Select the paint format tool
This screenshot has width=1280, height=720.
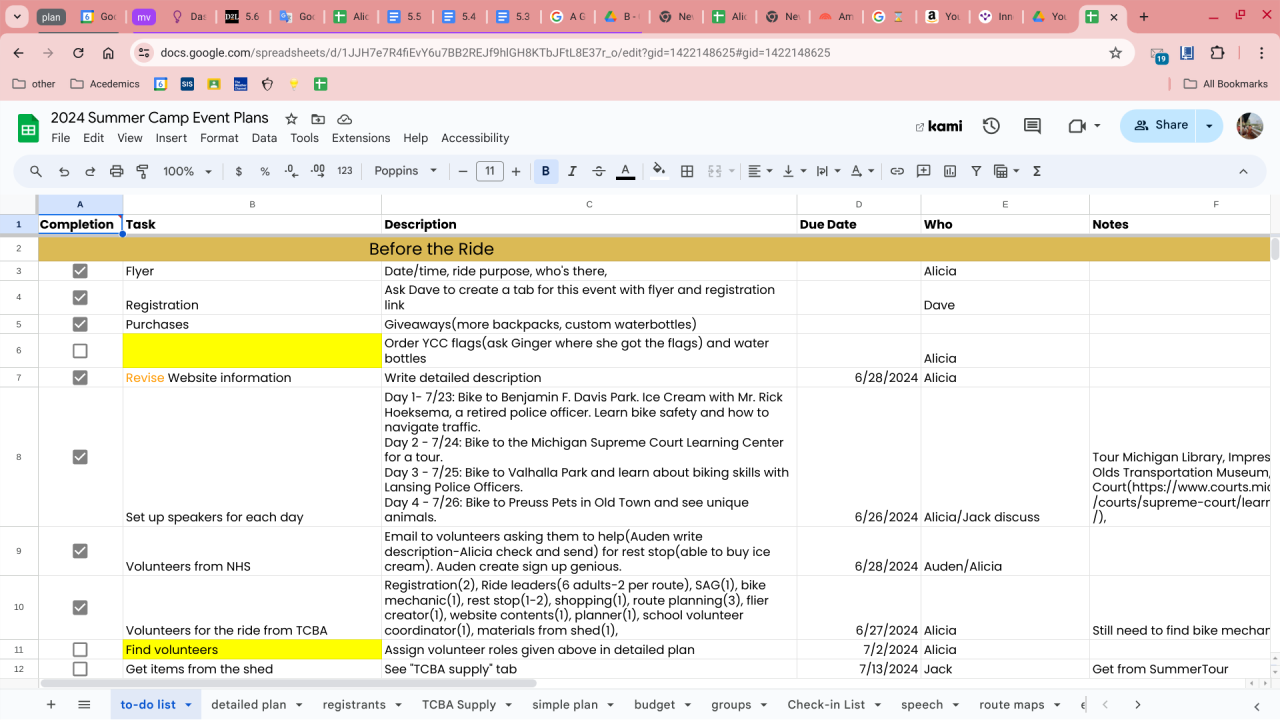tap(142, 171)
